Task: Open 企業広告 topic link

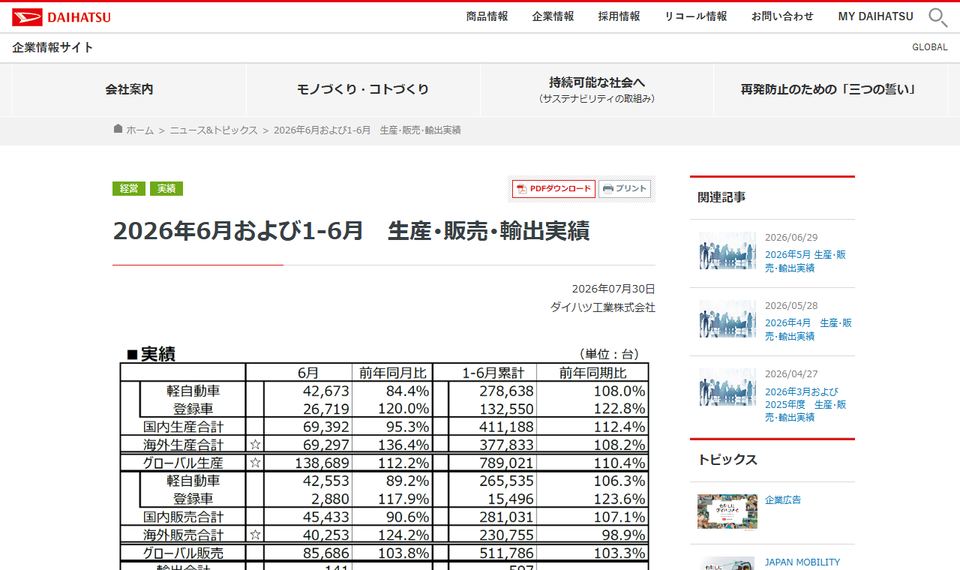Action: pos(782,500)
